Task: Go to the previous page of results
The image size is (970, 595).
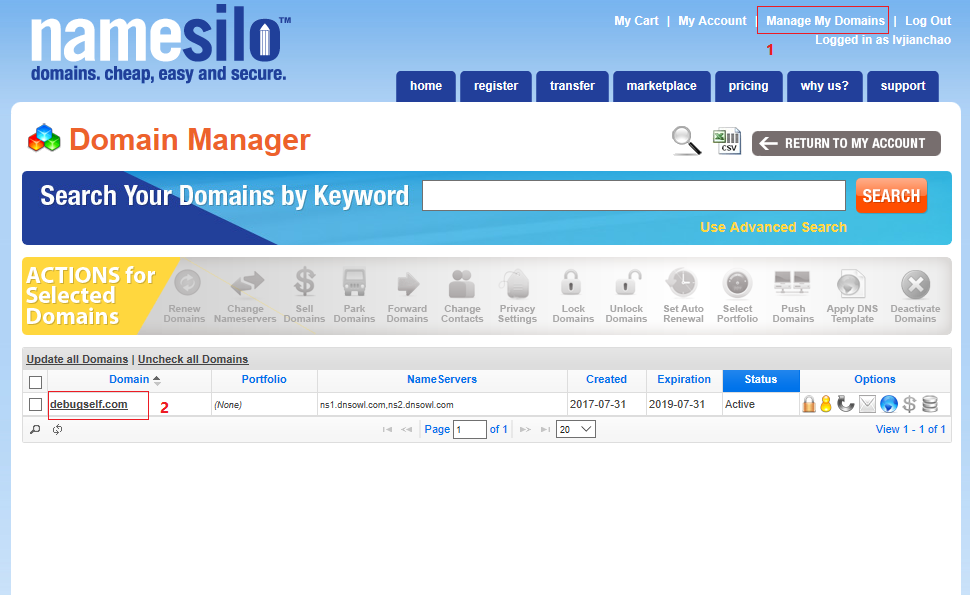Action: coord(406,429)
